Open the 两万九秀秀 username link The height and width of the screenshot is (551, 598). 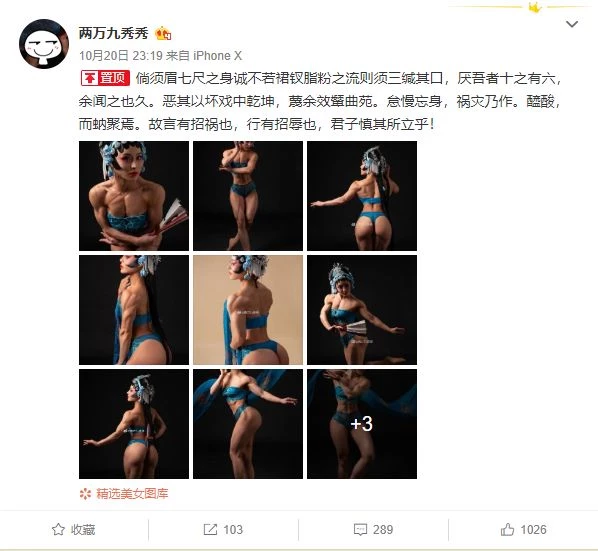(x=113, y=34)
